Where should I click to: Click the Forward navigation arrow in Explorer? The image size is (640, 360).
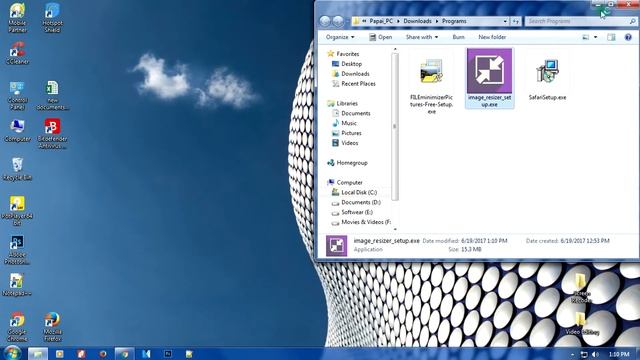pos(338,21)
